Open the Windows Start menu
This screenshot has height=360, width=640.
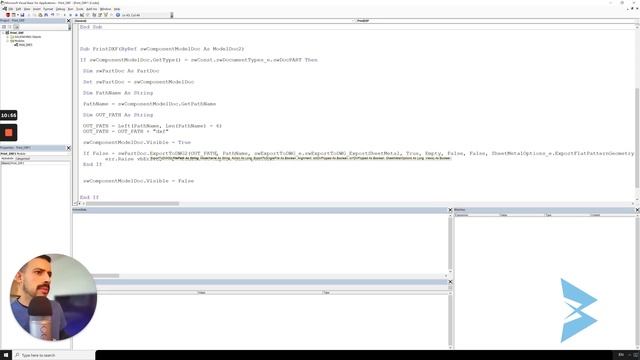tap(6, 355)
